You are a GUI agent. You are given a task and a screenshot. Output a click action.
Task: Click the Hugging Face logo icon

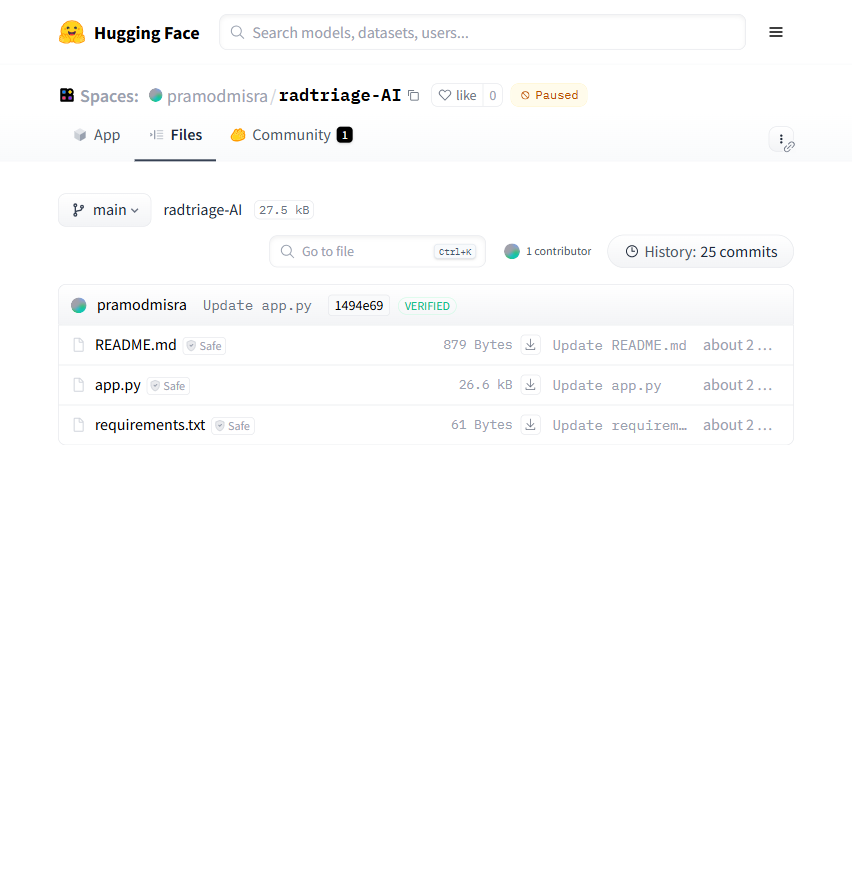[72, 33]
